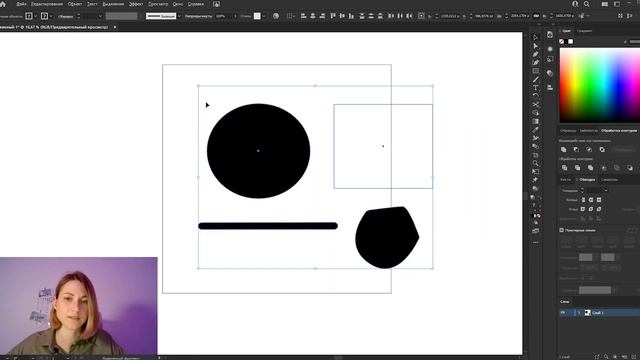The height and width of the screenshot is (360, 640).
Task: Select the Direct Selection tool
Action: 536,46
